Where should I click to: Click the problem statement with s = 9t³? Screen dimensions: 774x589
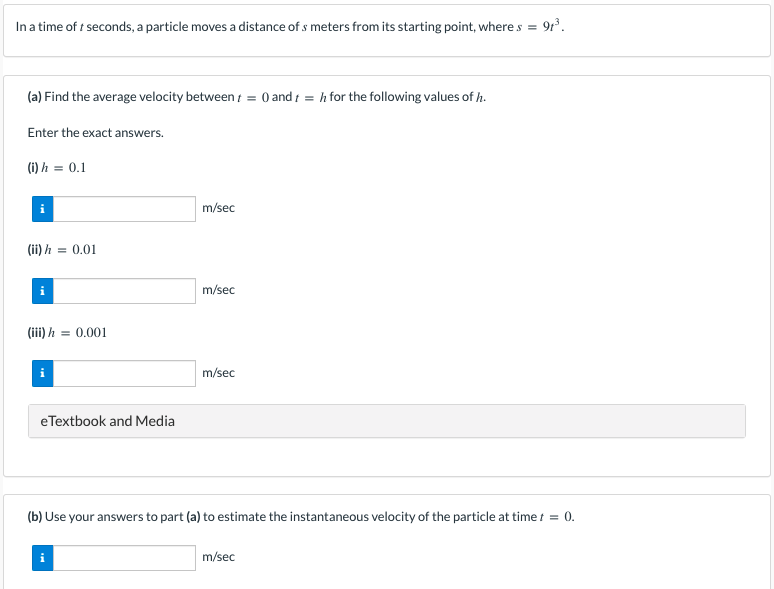point(290,26)
